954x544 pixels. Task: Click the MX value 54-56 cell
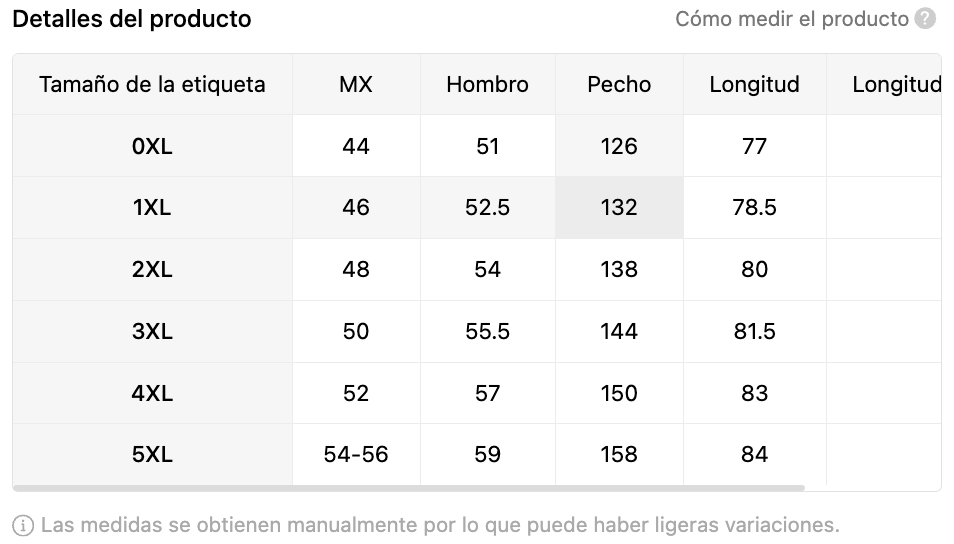point(356,455)
